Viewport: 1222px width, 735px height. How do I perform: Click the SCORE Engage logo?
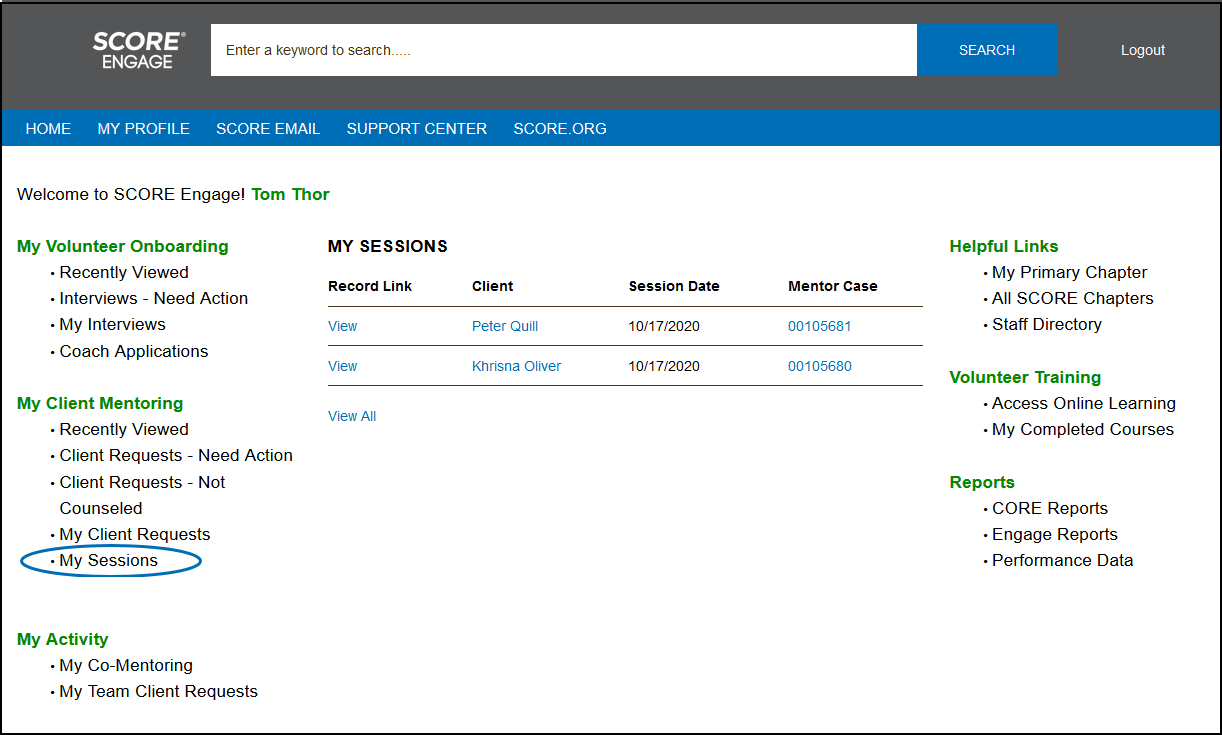point(138,50)
